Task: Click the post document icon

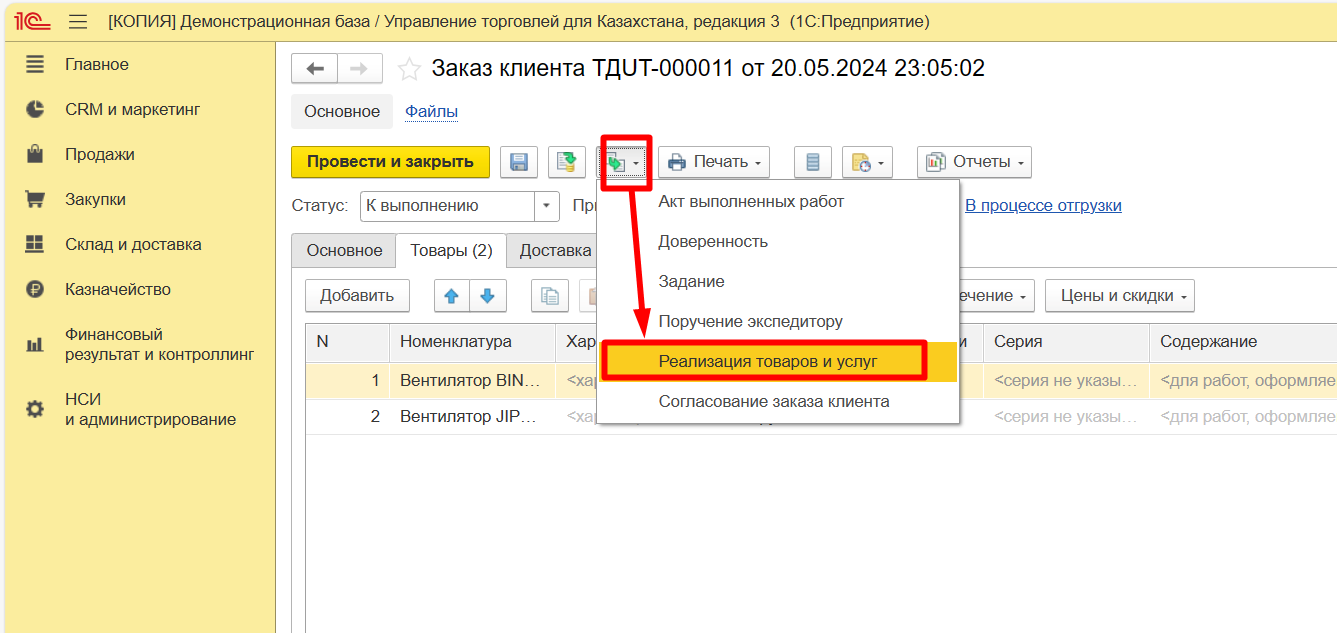Action: click(x=567, y=162)
